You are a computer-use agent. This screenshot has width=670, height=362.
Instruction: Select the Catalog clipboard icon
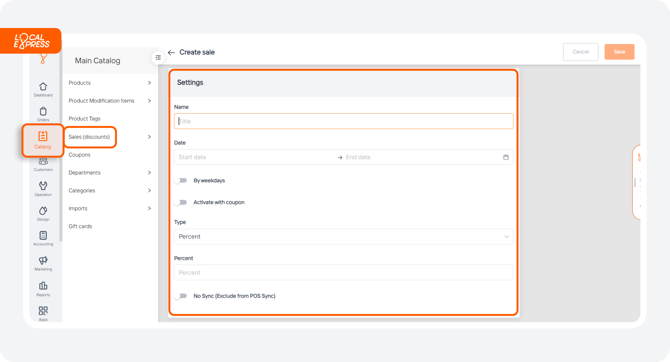tap(43, 136)
